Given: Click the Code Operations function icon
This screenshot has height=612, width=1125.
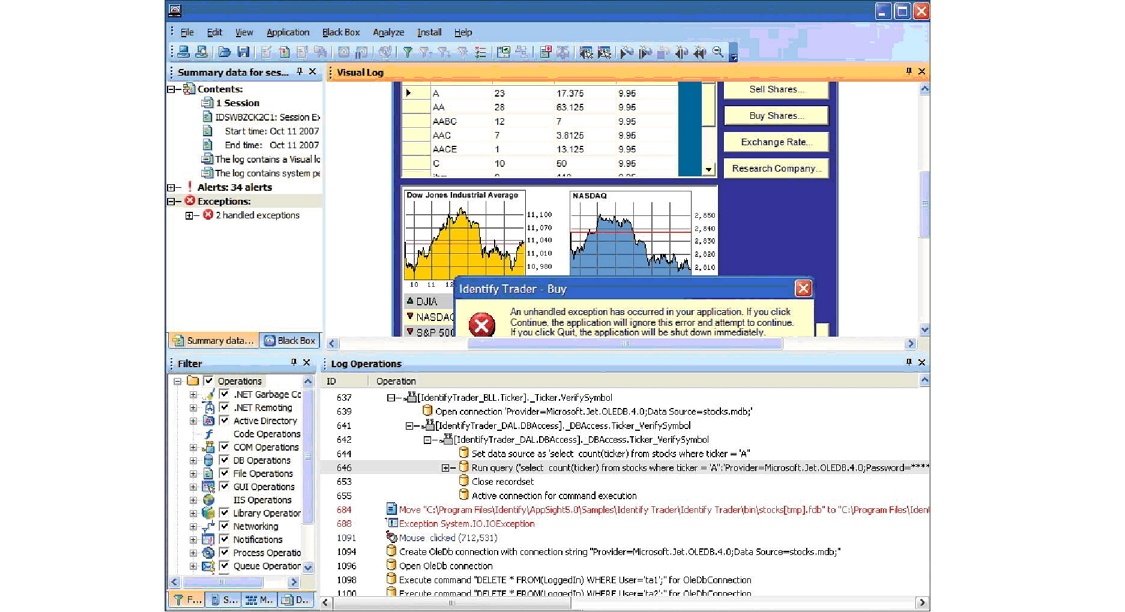Looking at the screenshot, I should [208, 434].
